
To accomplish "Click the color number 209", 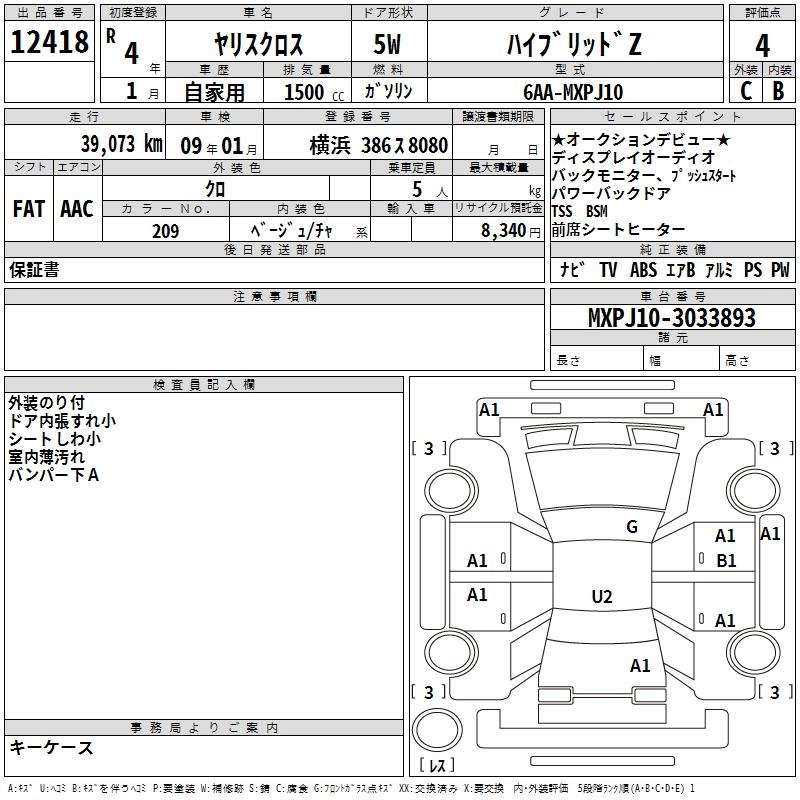I will click(x=165, y=231).
